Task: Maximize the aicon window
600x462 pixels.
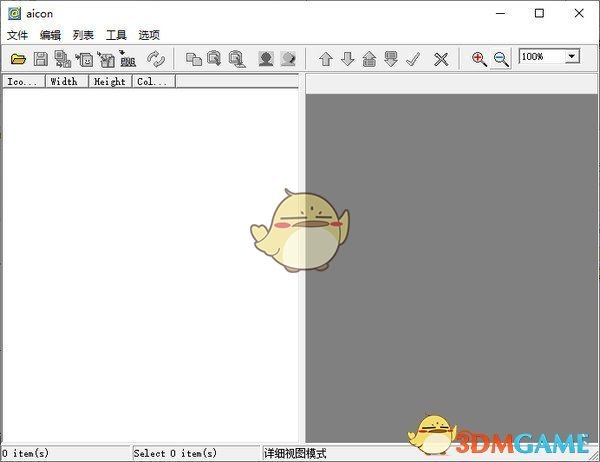Action: pos(539,13)
